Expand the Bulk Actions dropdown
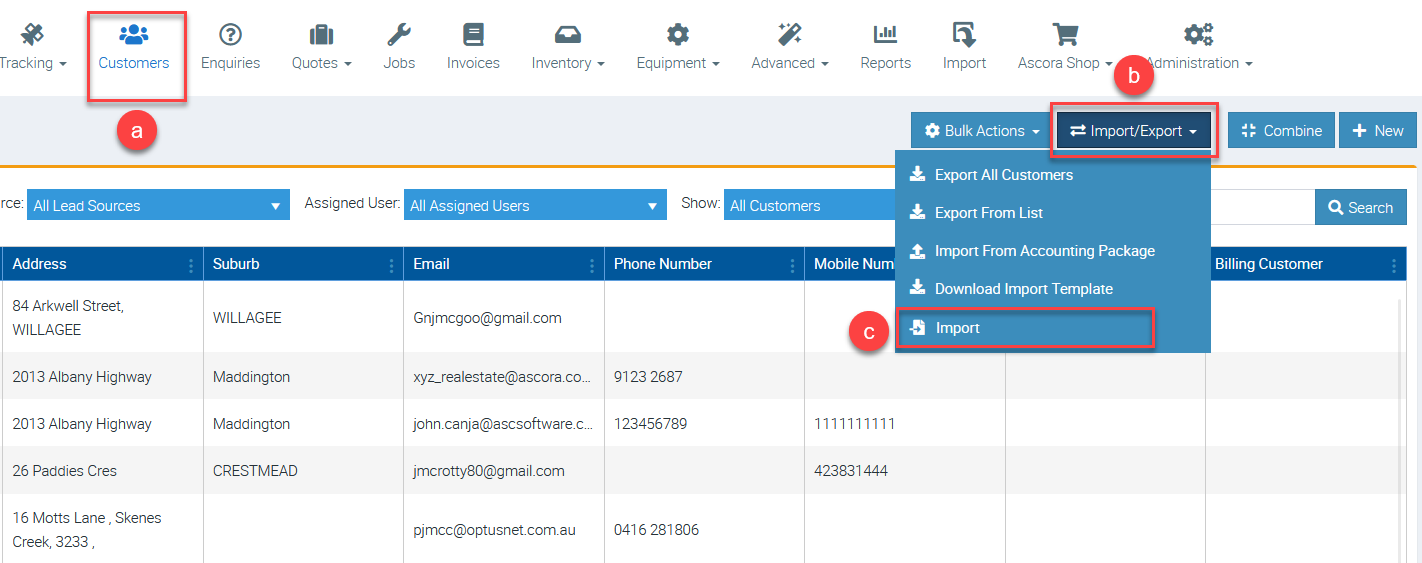Image resolution: width=1422 pixels, height=563 pixels. 982,131
